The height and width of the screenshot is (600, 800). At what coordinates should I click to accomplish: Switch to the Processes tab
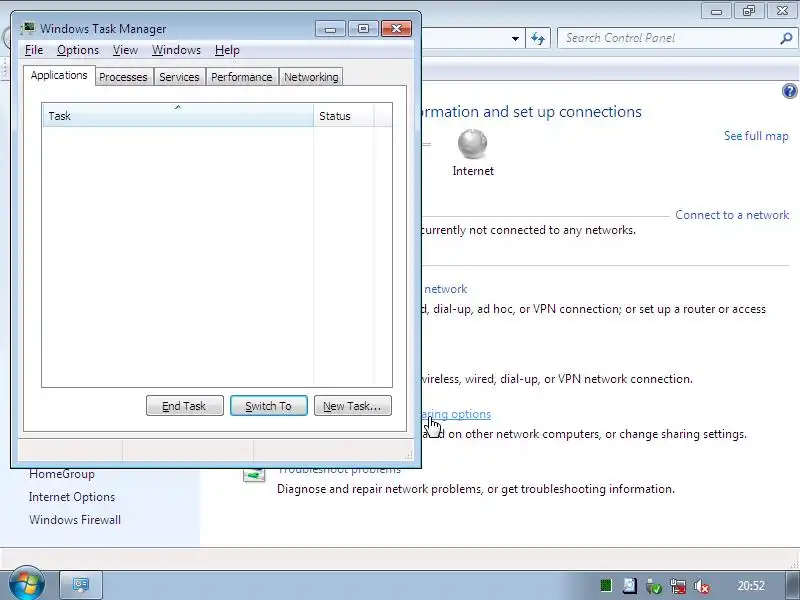[x=123, y=77]
